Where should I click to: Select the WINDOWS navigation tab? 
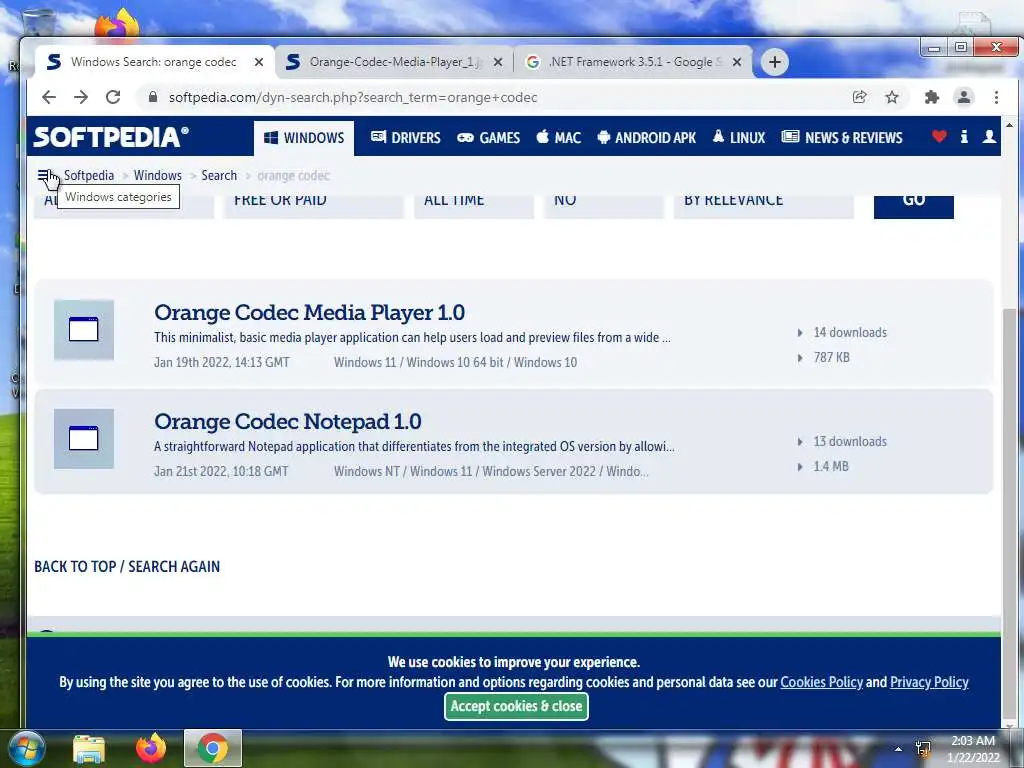click(x=304, y=138)
